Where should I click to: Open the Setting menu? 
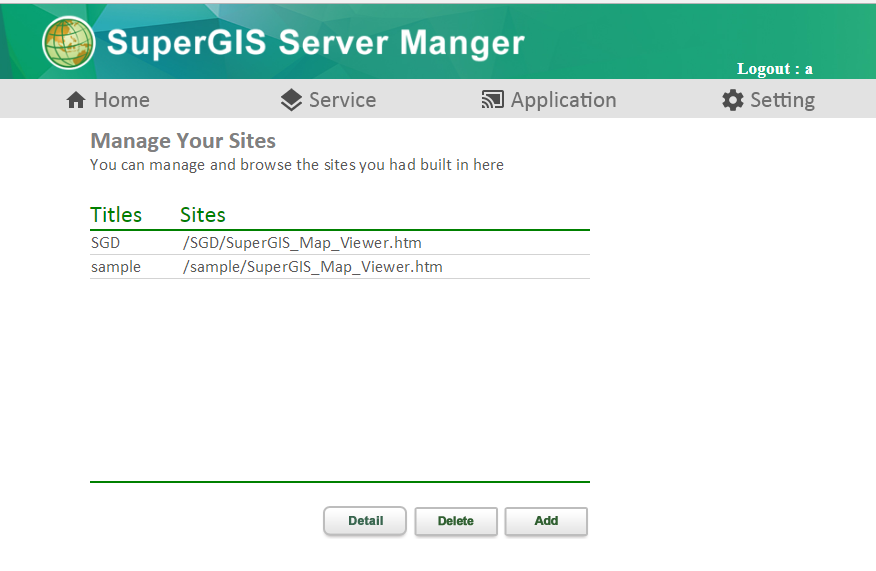(x=768, y=100)
